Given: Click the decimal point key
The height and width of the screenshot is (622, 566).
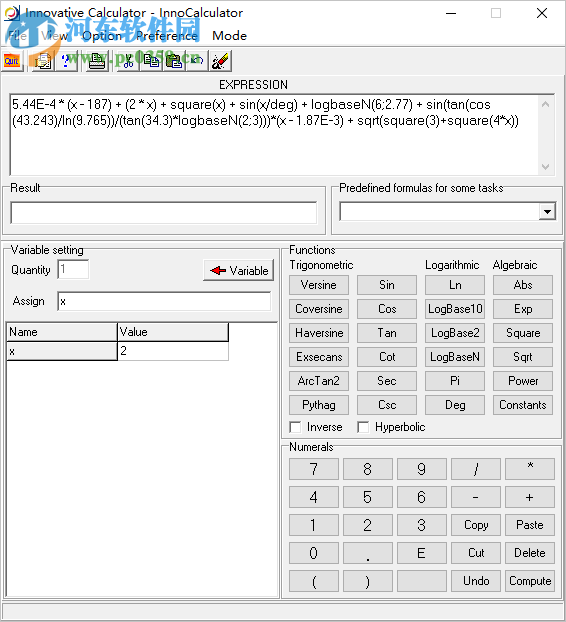Looking at the screenshot, I should point(368,553).
